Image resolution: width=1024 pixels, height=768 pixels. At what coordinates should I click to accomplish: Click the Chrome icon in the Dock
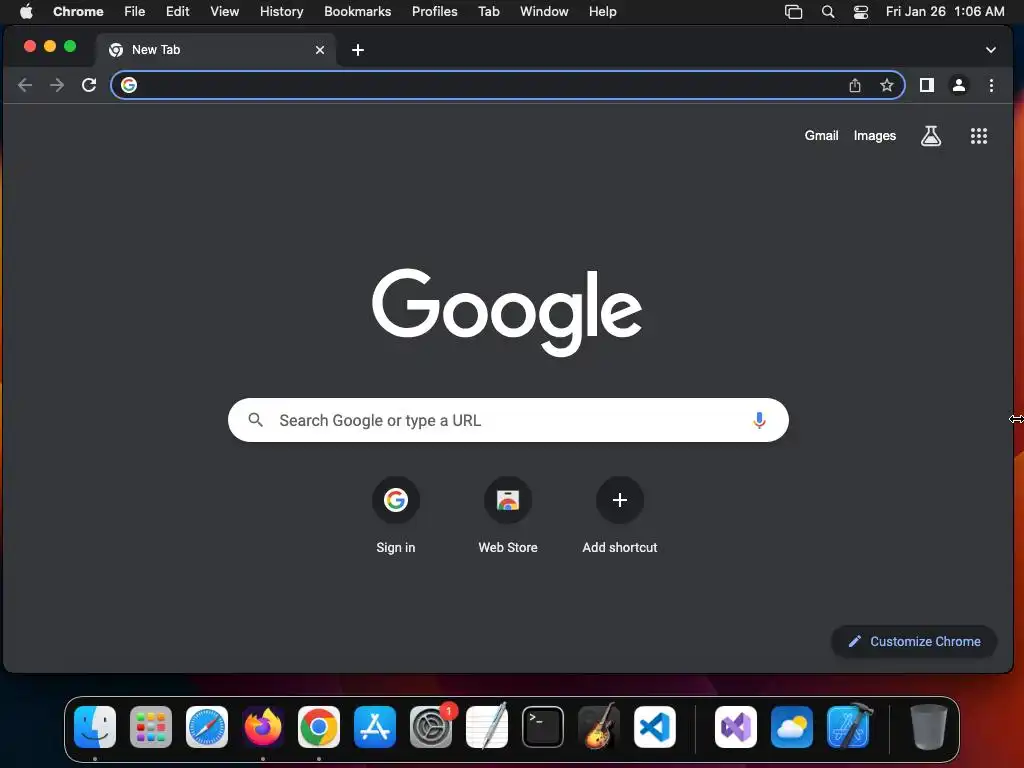coord(319,727)
